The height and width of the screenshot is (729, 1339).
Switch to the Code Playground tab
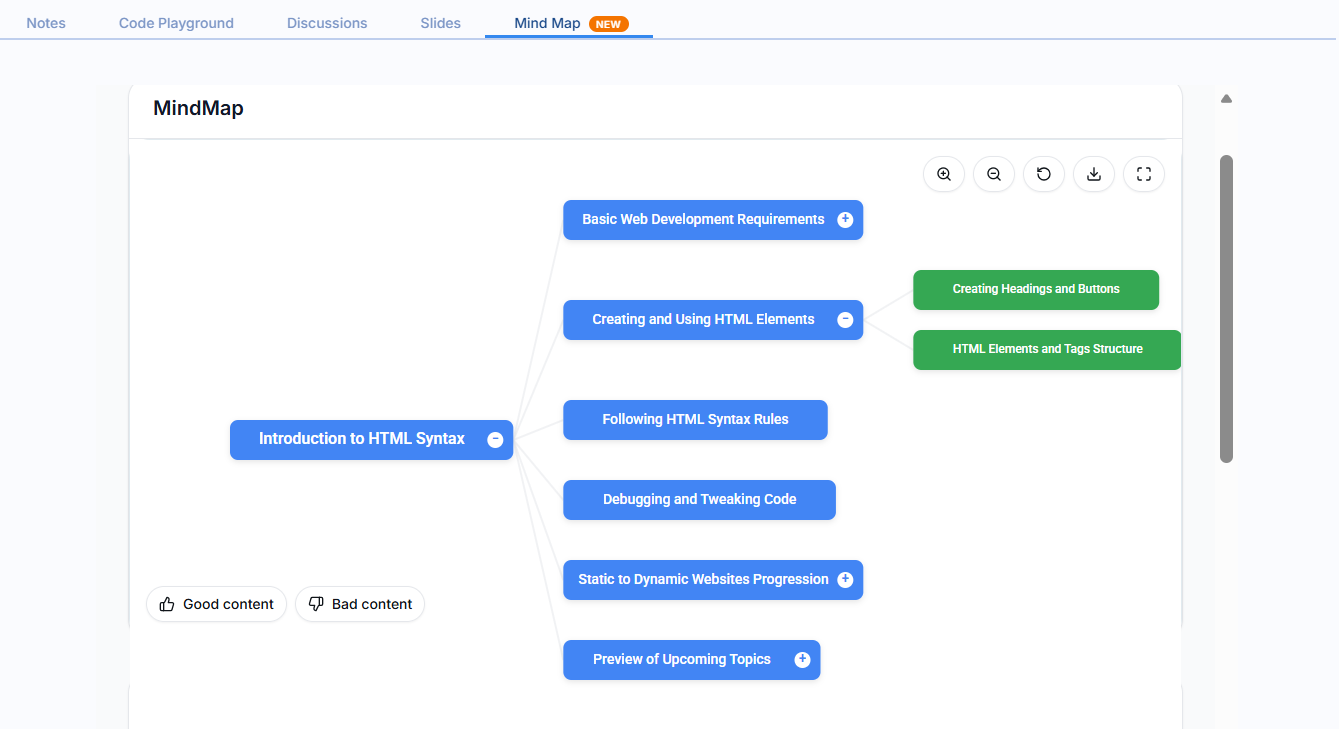point(175,22)
